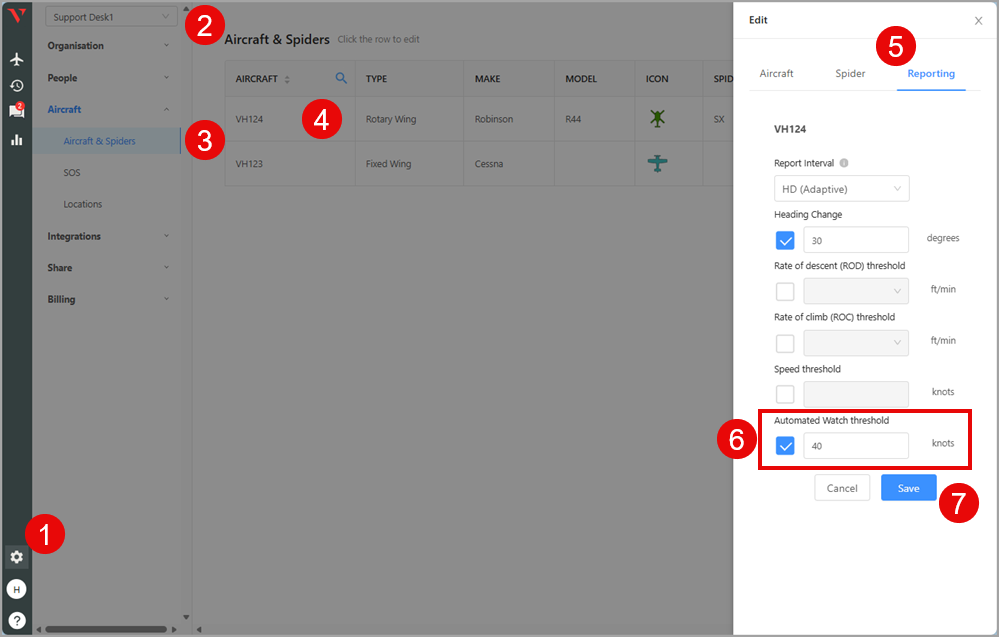This screenshot has width=1000, height=637.
Task: Click the horizontal scrollbar under the sidebar
Action: pyautogui.click(x=105, y=629)
